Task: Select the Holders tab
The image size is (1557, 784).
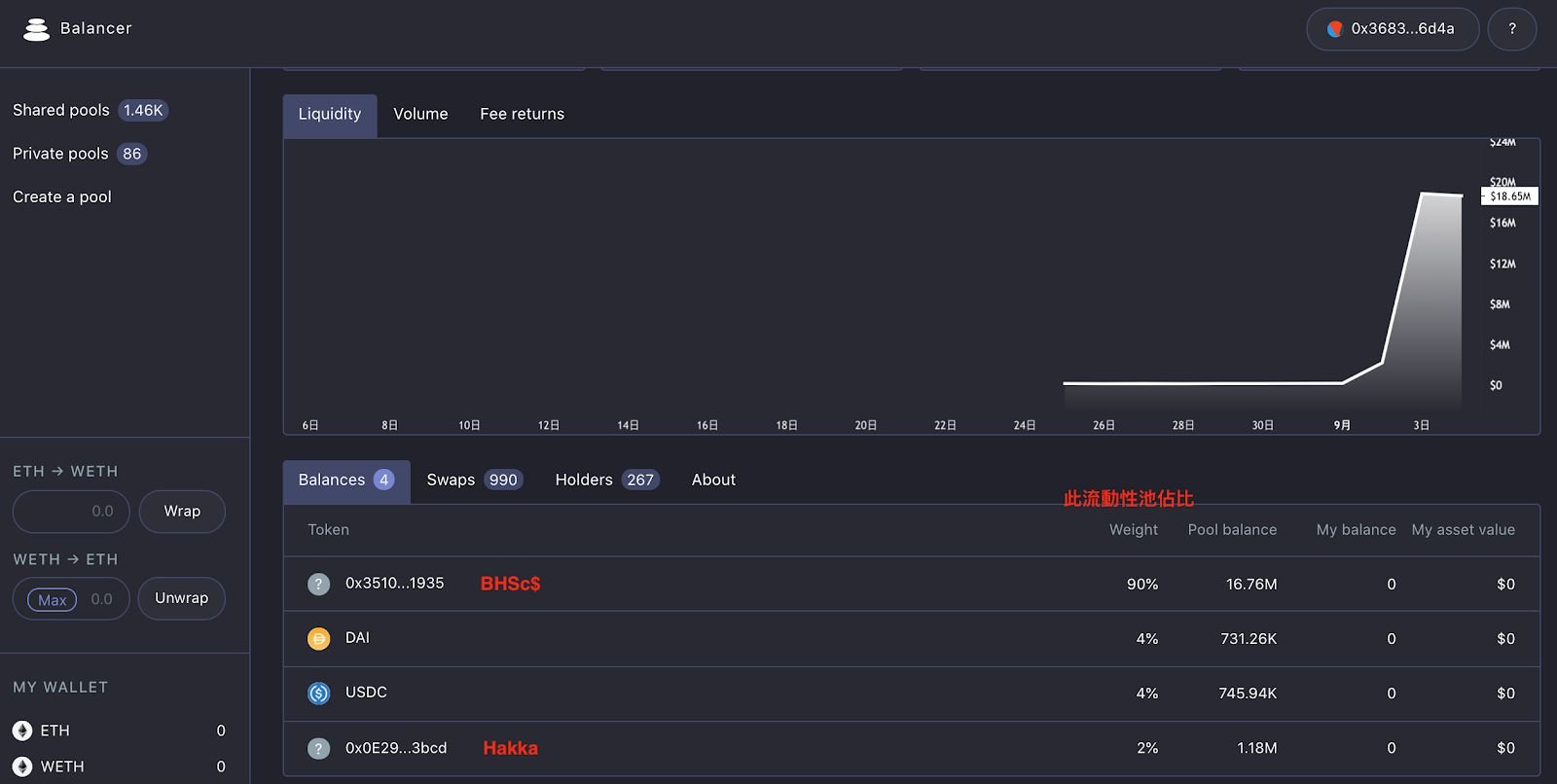Action: [x=607, y=481]
